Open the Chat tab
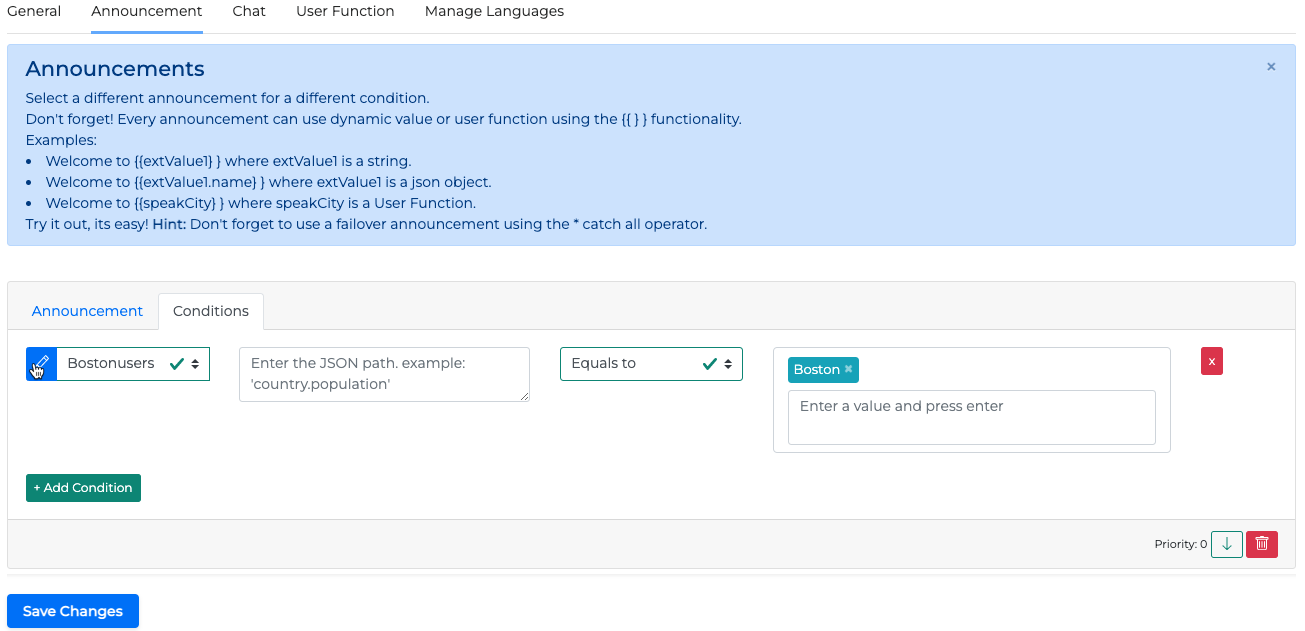 [249, 12]
